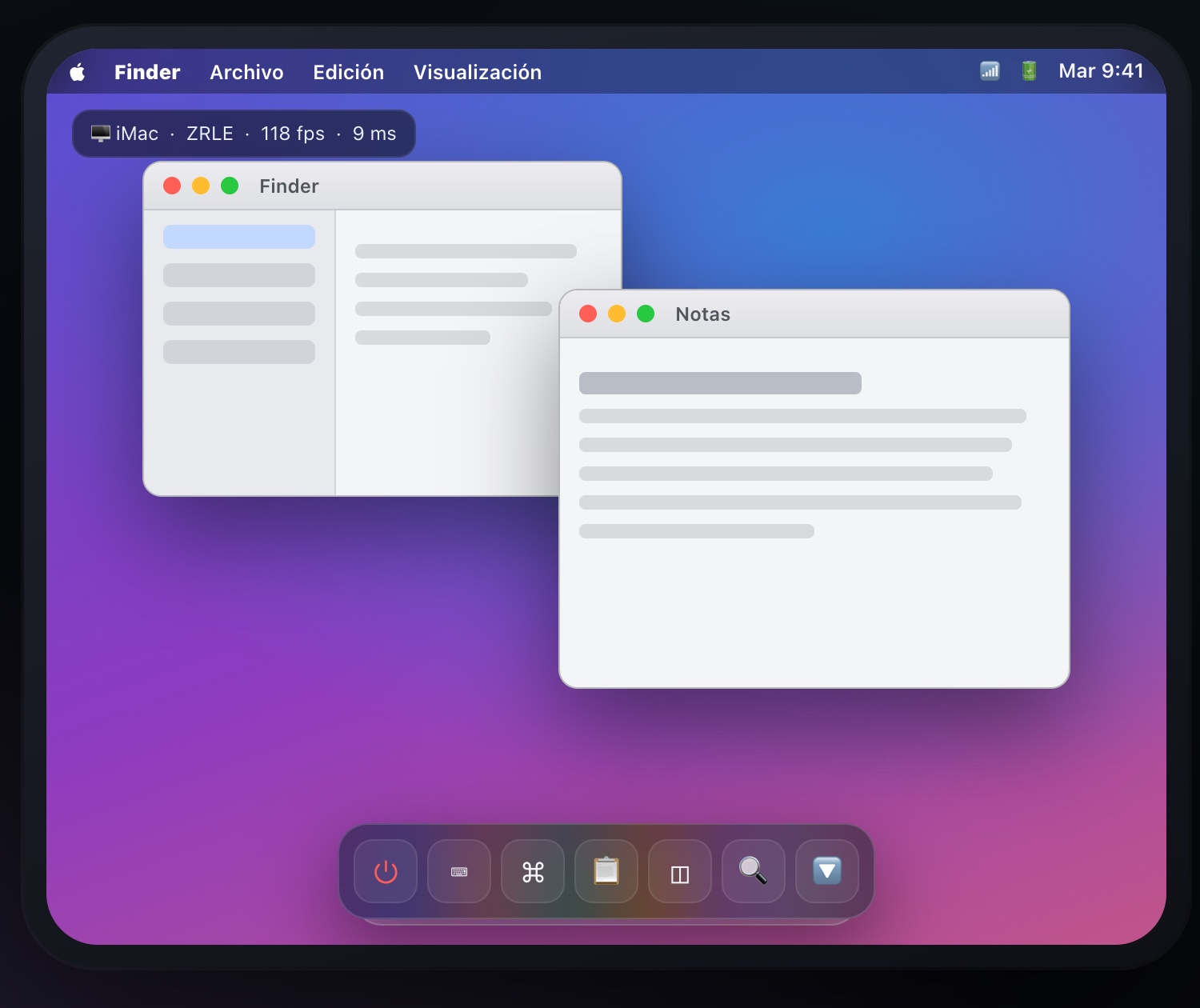Zoom the Notas window with green button
The height and width of the screenshot is (1008, 1200).
click(646, 314)
